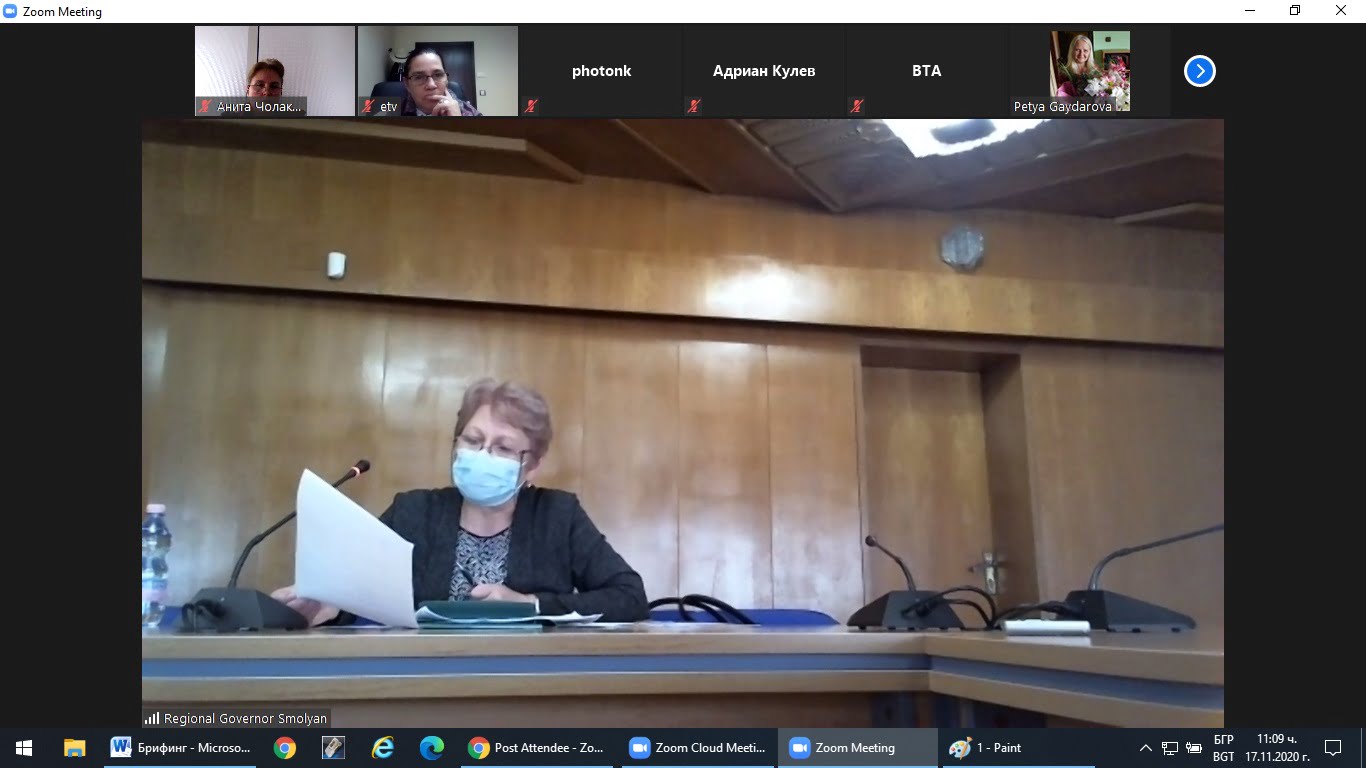Image resolution: width=1366 pixels, height=768 pixels.
Task: Open File Explorer from the taskbar
Action: point(74,748)
